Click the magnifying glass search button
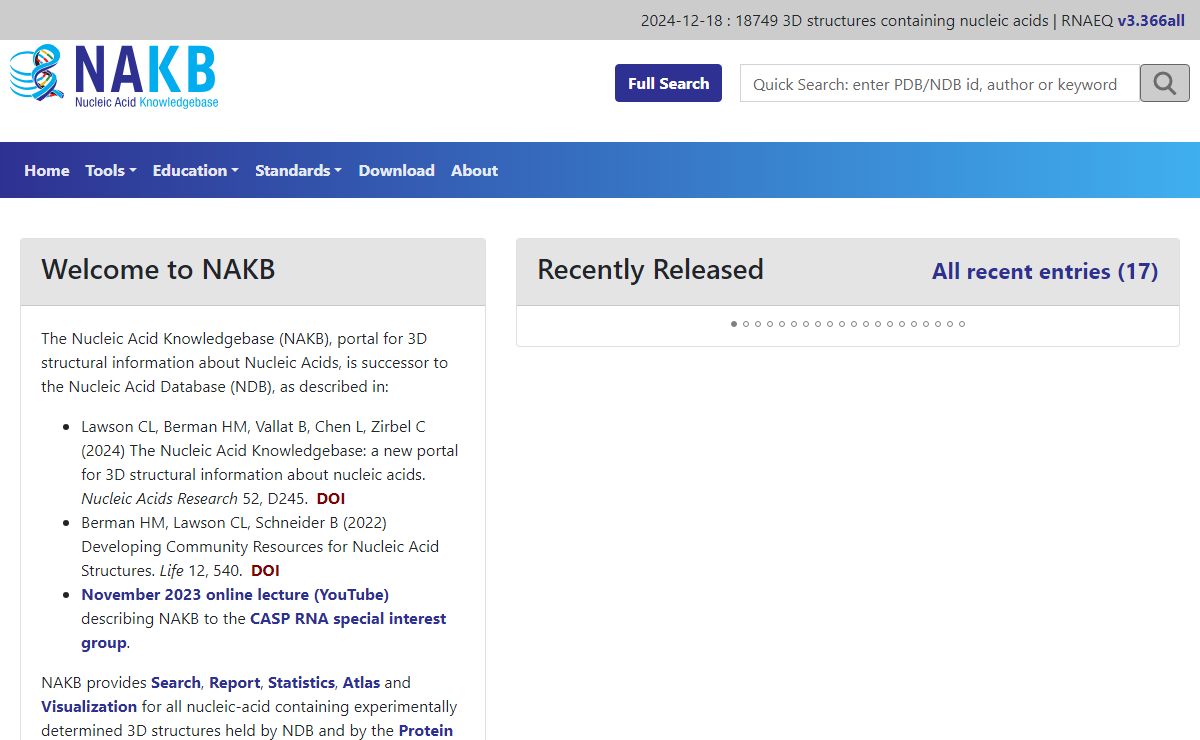Image resolution: width=1200 pixels, height=740 pixels. (1164, 84)
